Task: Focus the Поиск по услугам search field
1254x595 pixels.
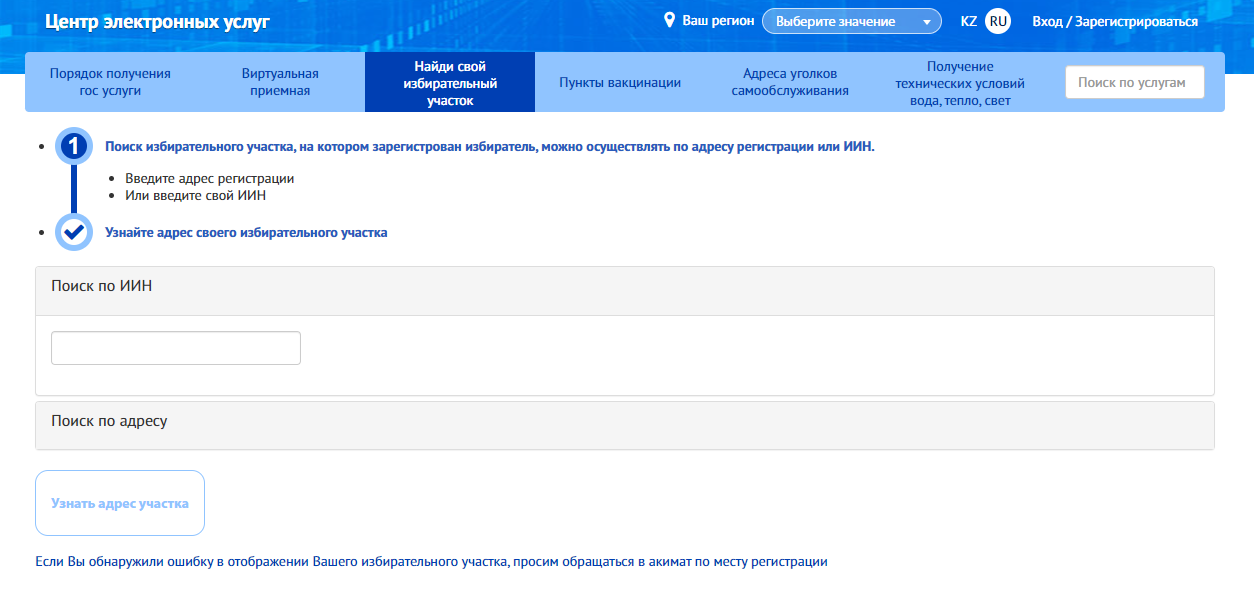Action: pos(1135,82)
